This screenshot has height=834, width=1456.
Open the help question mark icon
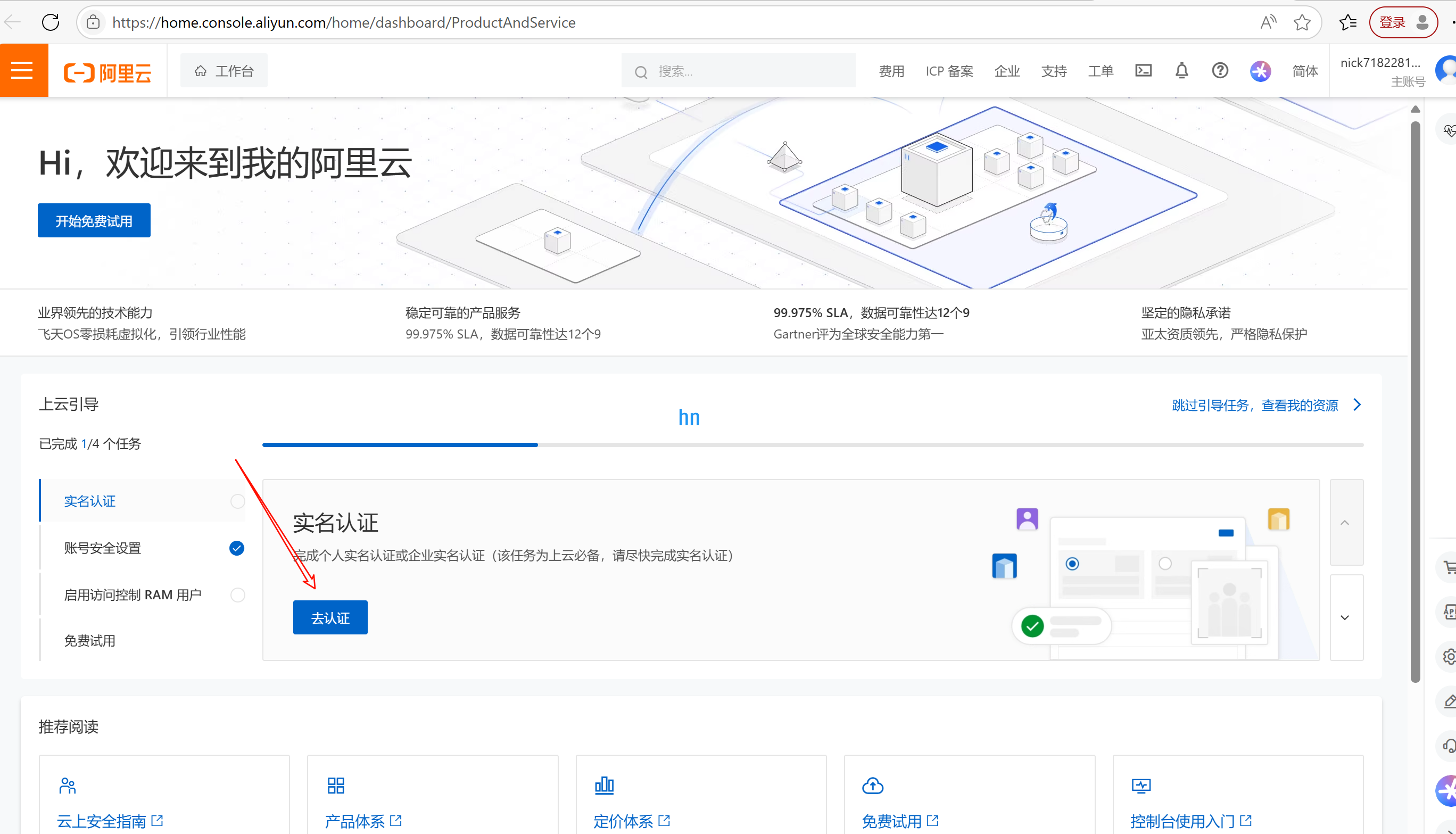(1220, 70)
